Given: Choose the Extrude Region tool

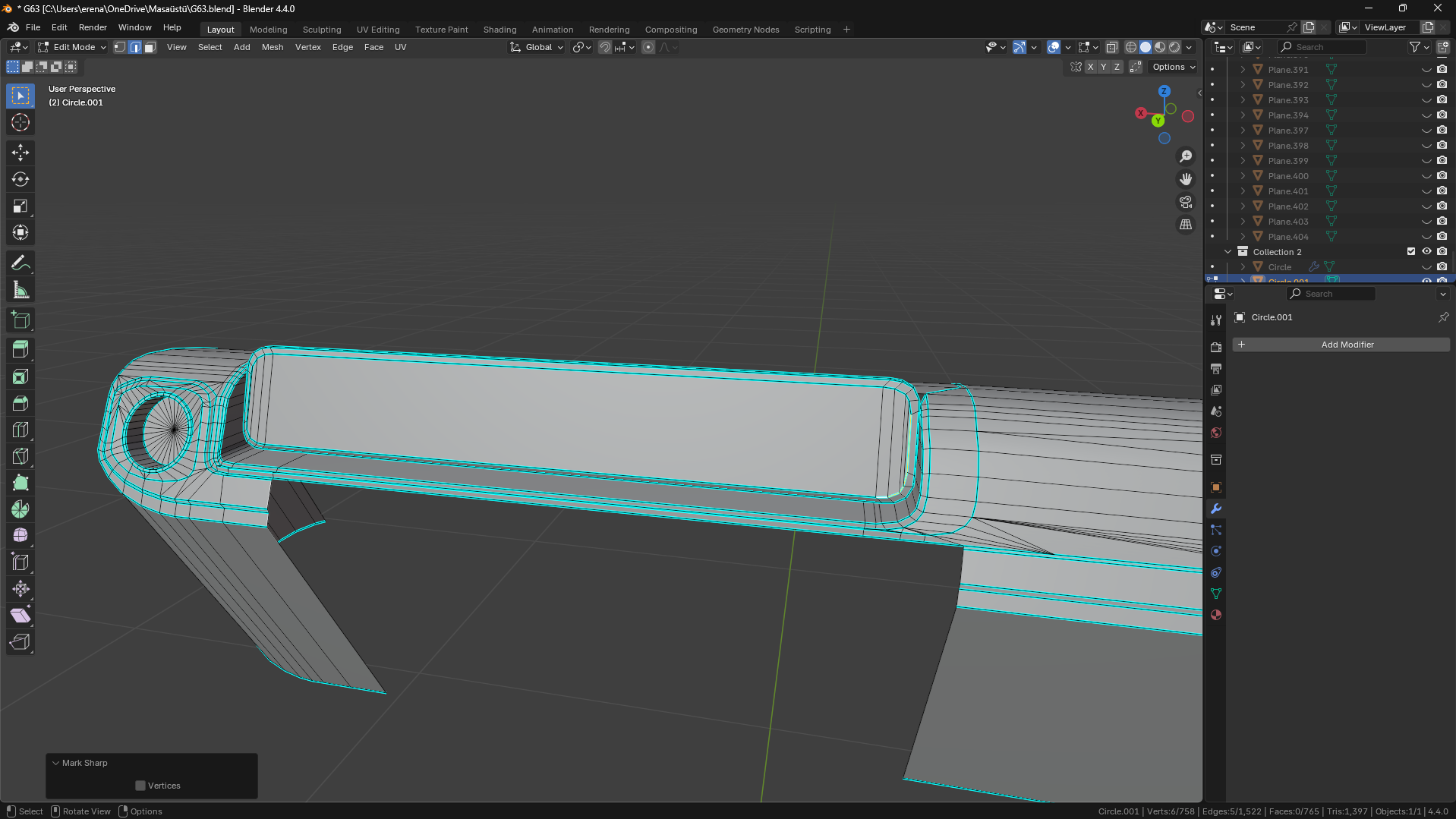Looking at the screenshot, I should coord(20,350).
